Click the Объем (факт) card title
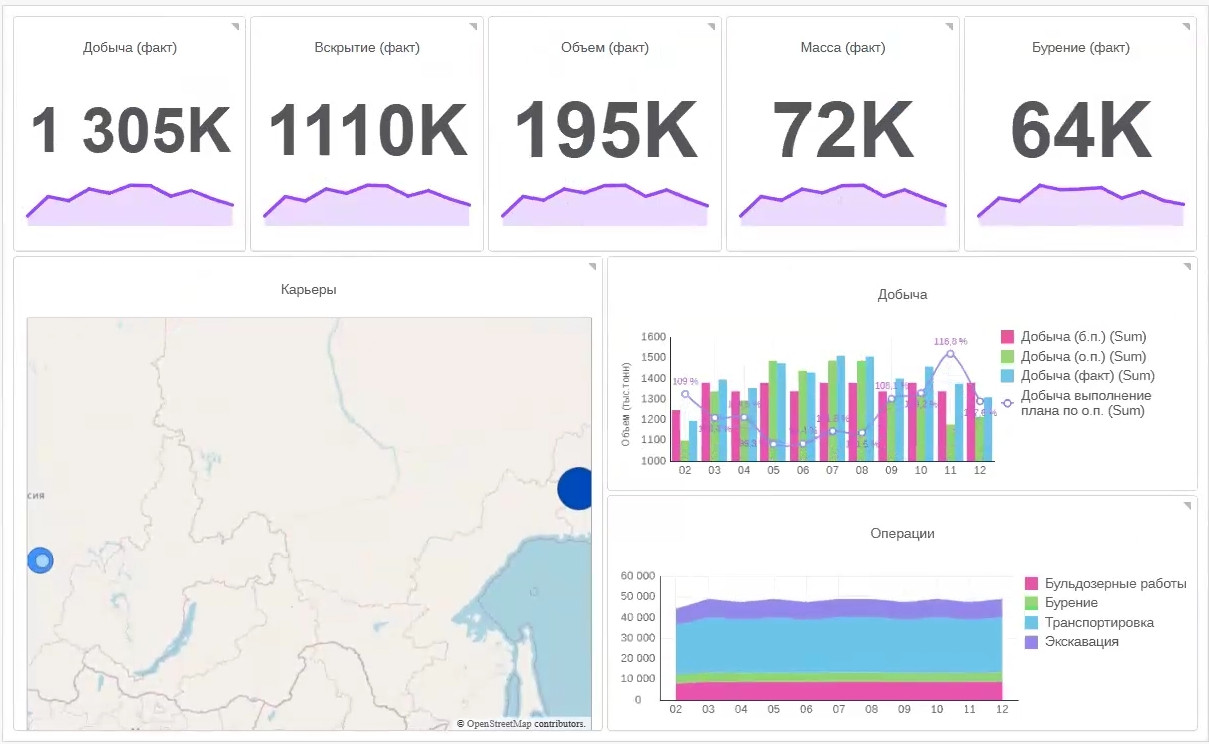 point(605,47)
